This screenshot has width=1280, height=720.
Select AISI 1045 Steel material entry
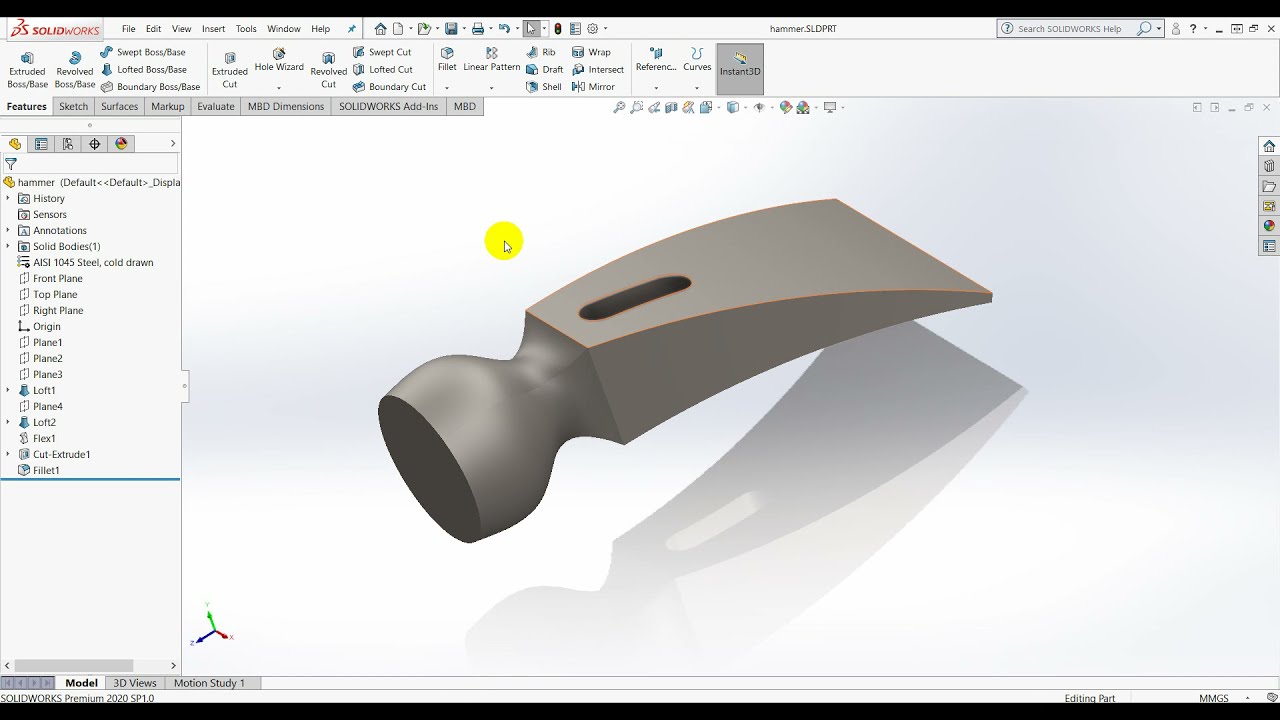(93, 262)
